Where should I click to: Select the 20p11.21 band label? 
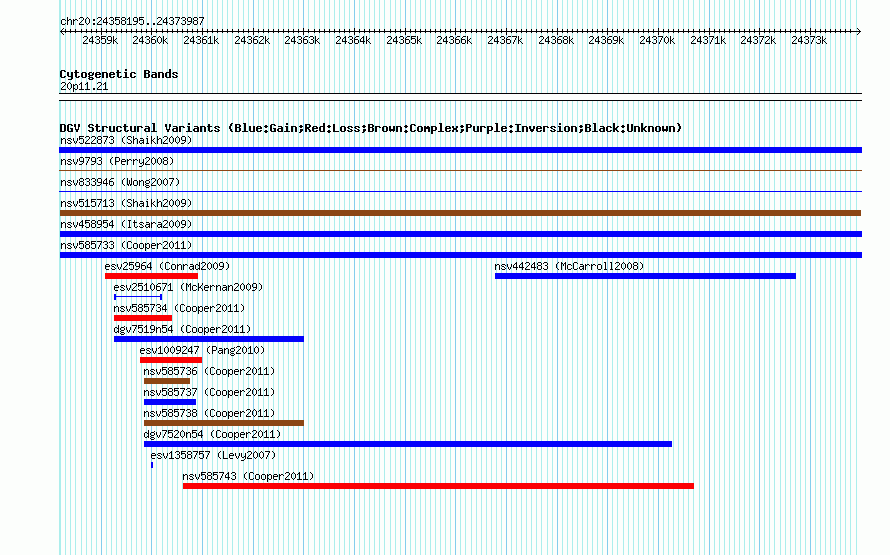[84, 86]
